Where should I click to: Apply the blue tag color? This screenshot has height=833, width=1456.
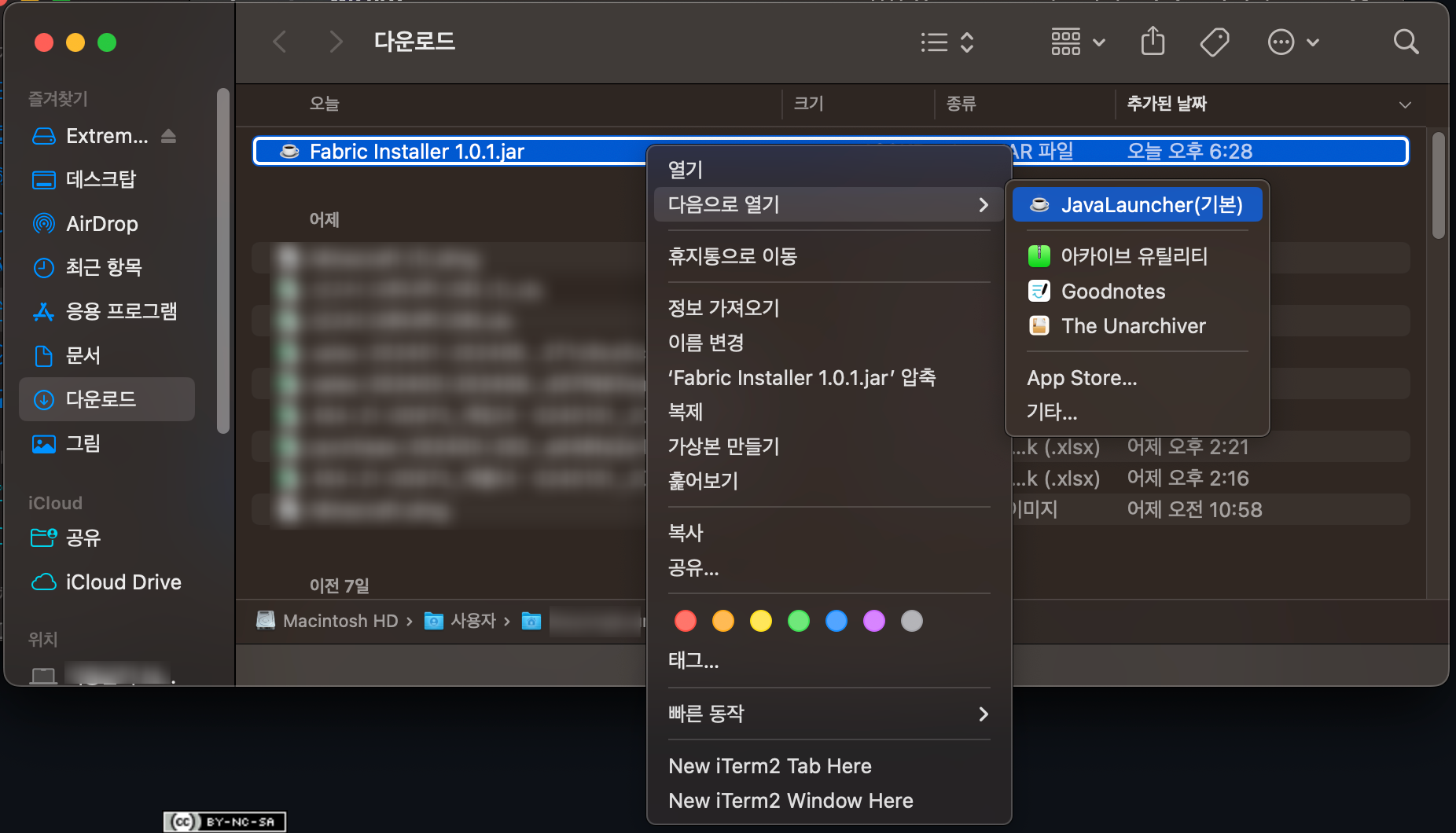836,621
